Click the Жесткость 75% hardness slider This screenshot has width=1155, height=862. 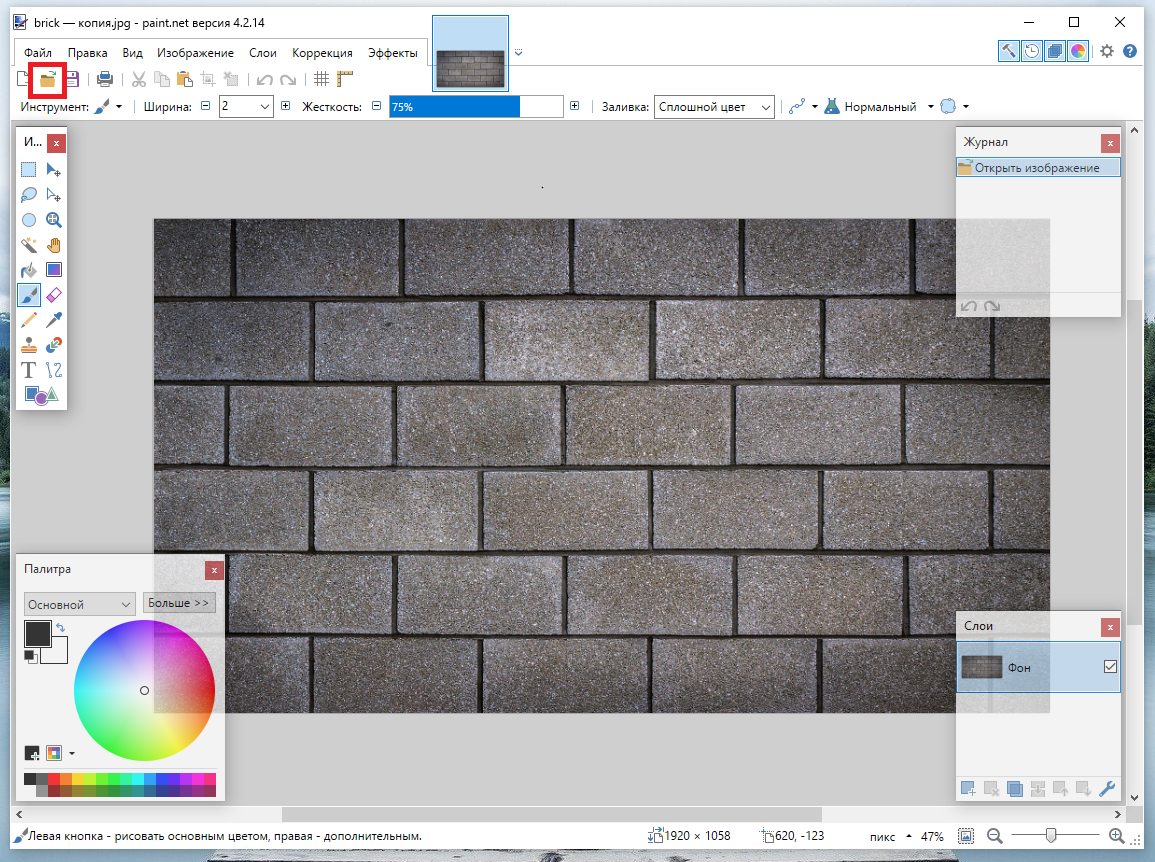point(476,107)
